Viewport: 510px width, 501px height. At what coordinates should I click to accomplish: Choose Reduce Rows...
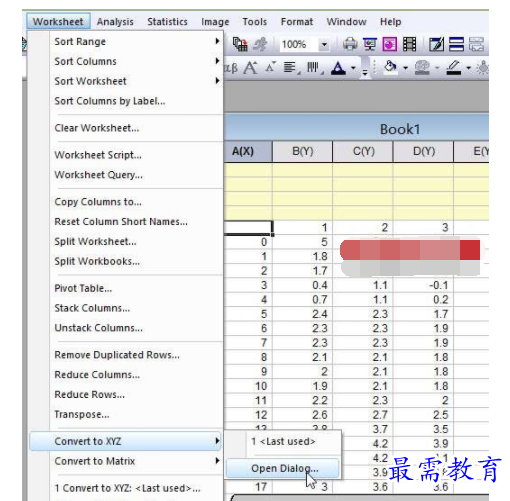89,395
